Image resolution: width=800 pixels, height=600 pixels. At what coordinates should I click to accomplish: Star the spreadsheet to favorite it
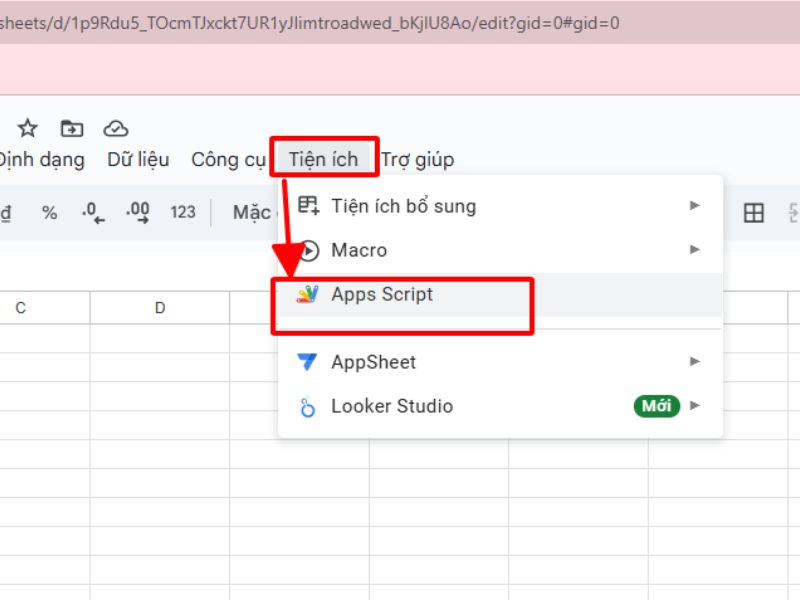27,128
